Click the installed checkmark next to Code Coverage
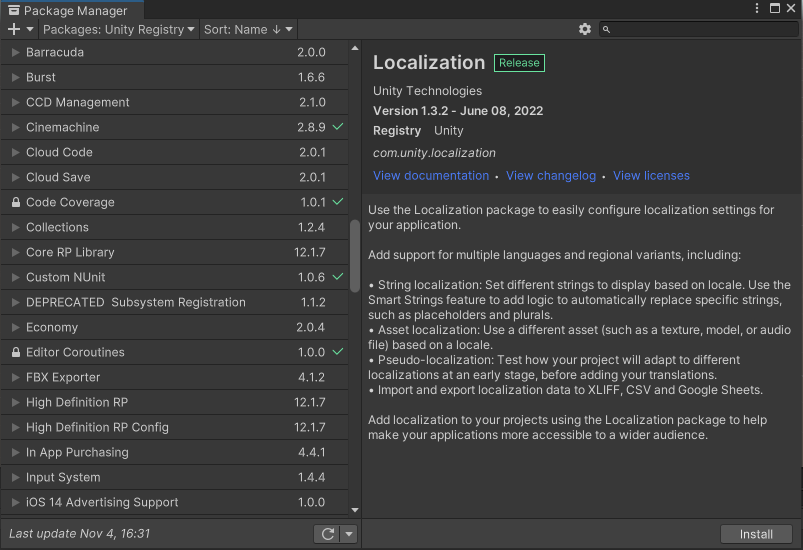The width and height of the screenshot is (803, 550). click(338, 202)
